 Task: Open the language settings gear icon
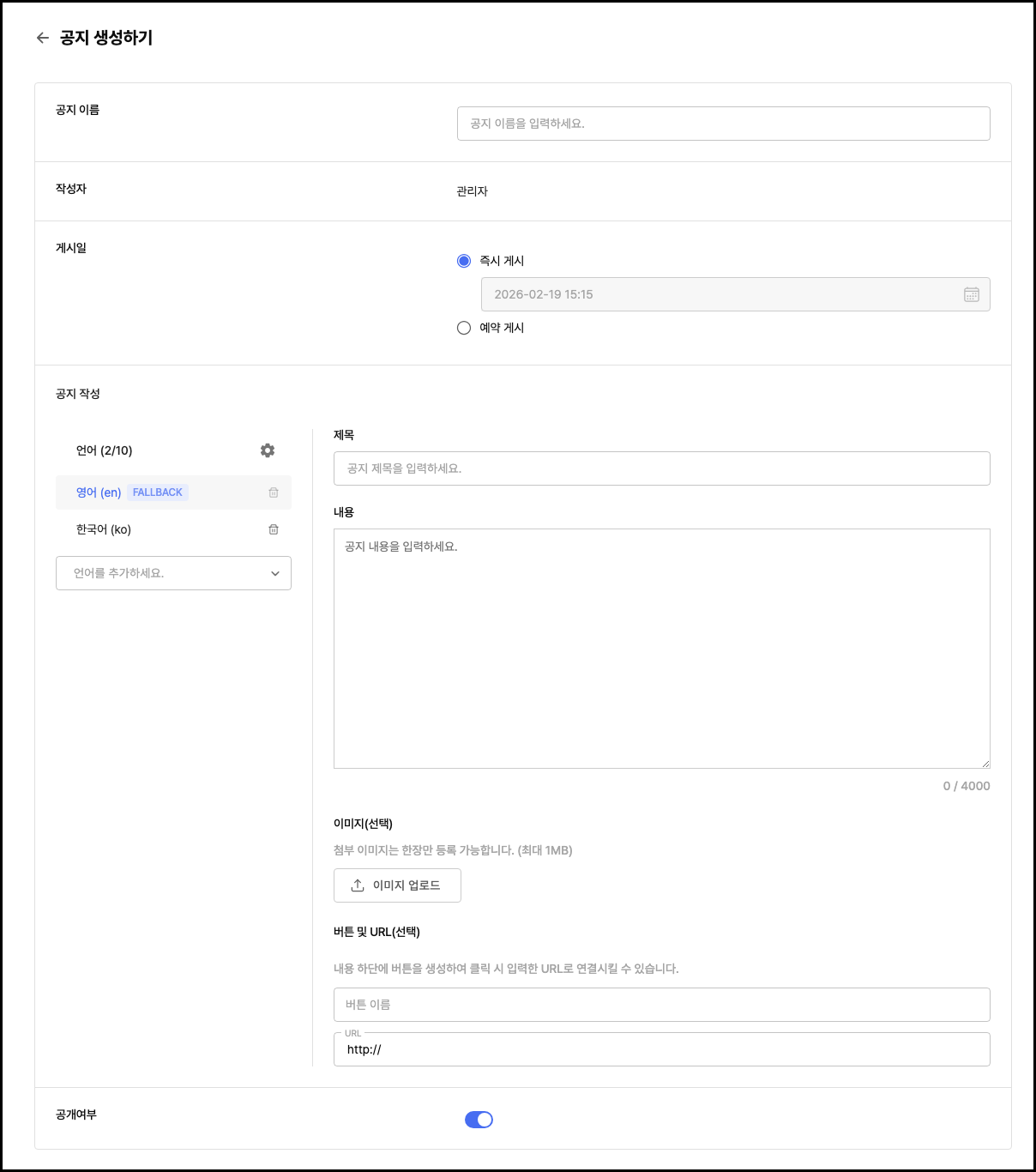[x=268, y=450]
